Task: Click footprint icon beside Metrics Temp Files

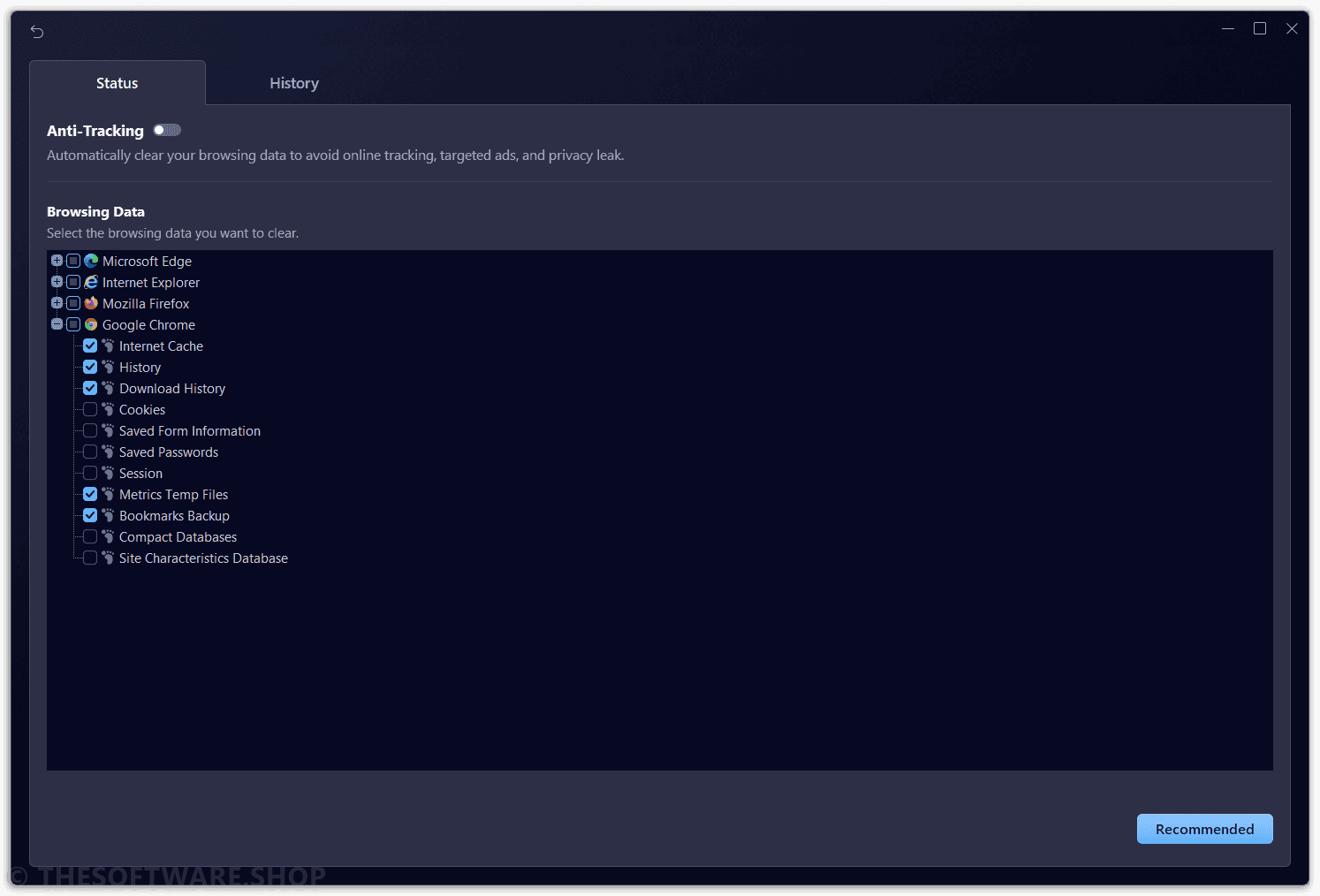Action: [108, 494]
